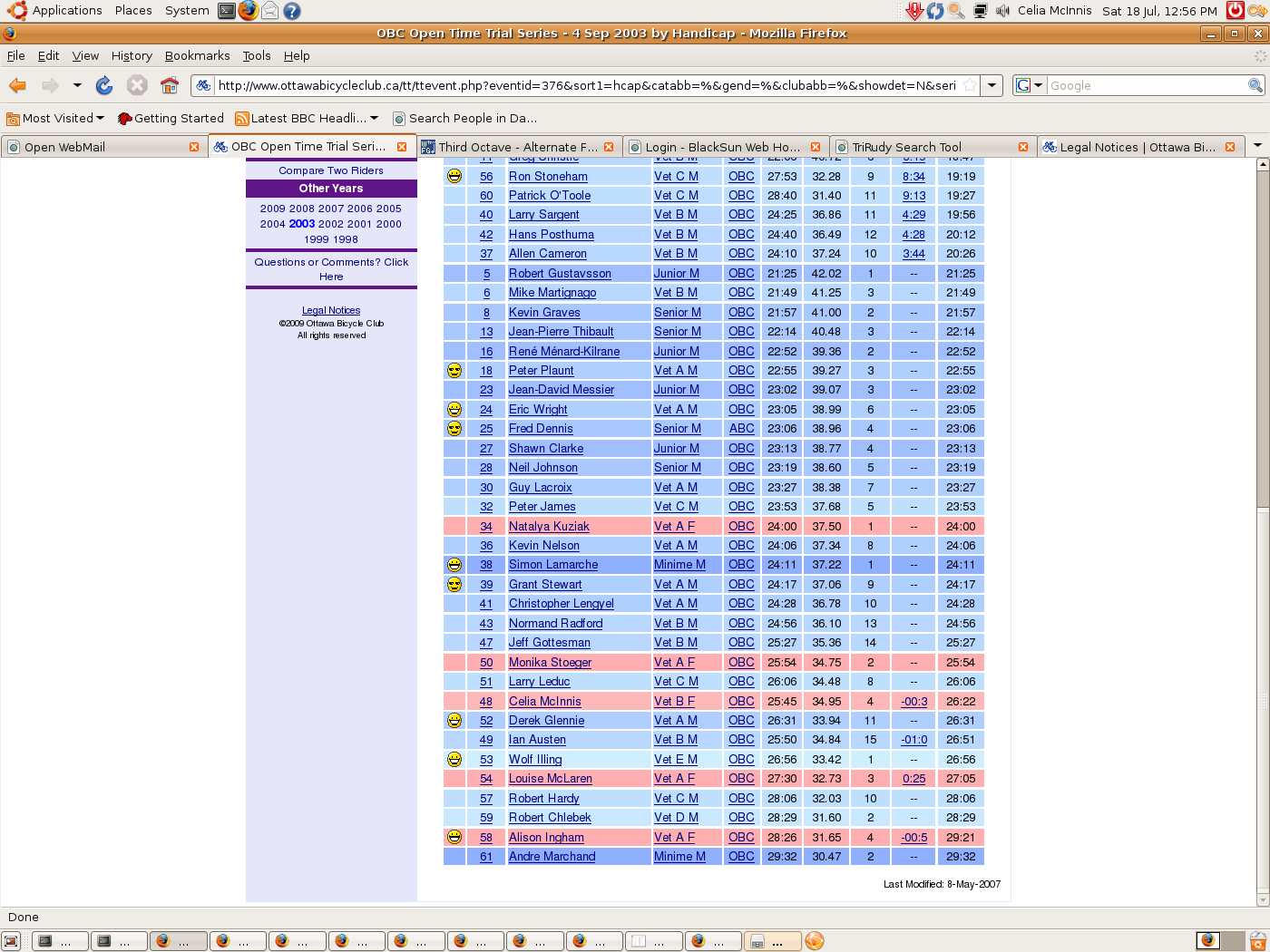
Task: Click the search magnifier in Google box
Action: (1255, 85)
